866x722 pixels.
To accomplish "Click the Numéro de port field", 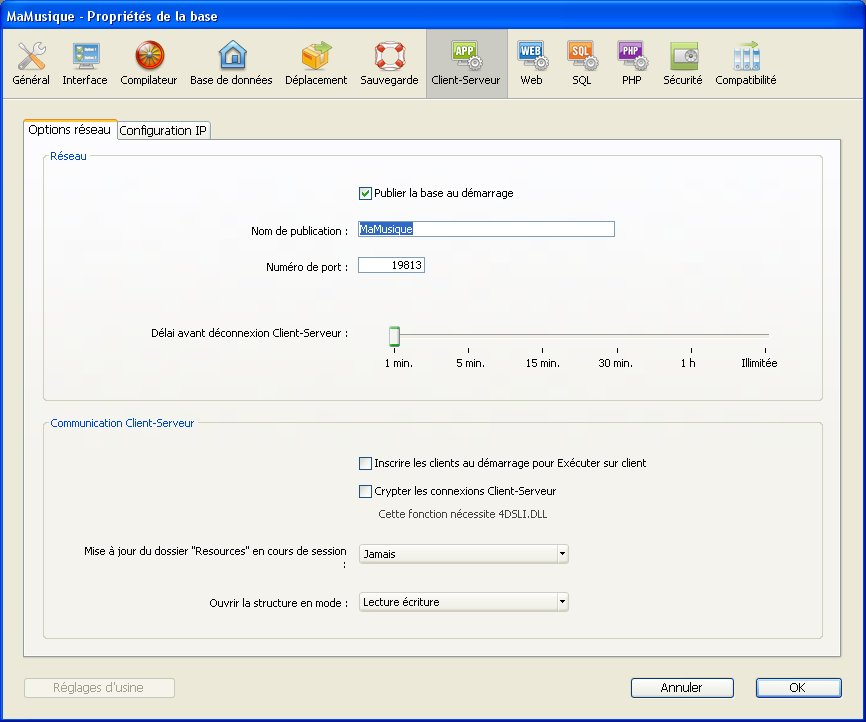I will click(x=391, y=265).
